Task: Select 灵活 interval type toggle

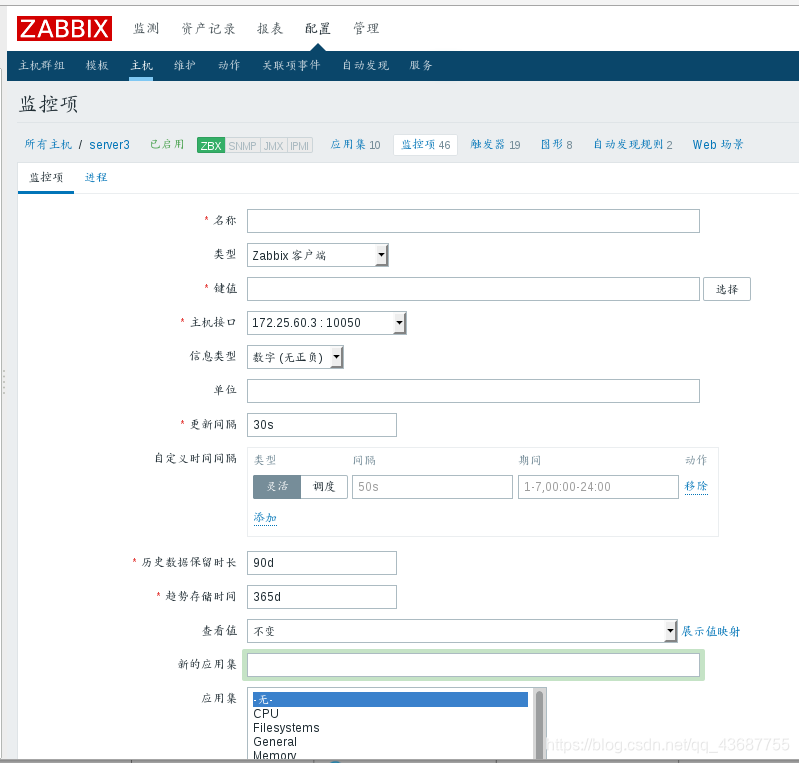Action: pos(277,487)
